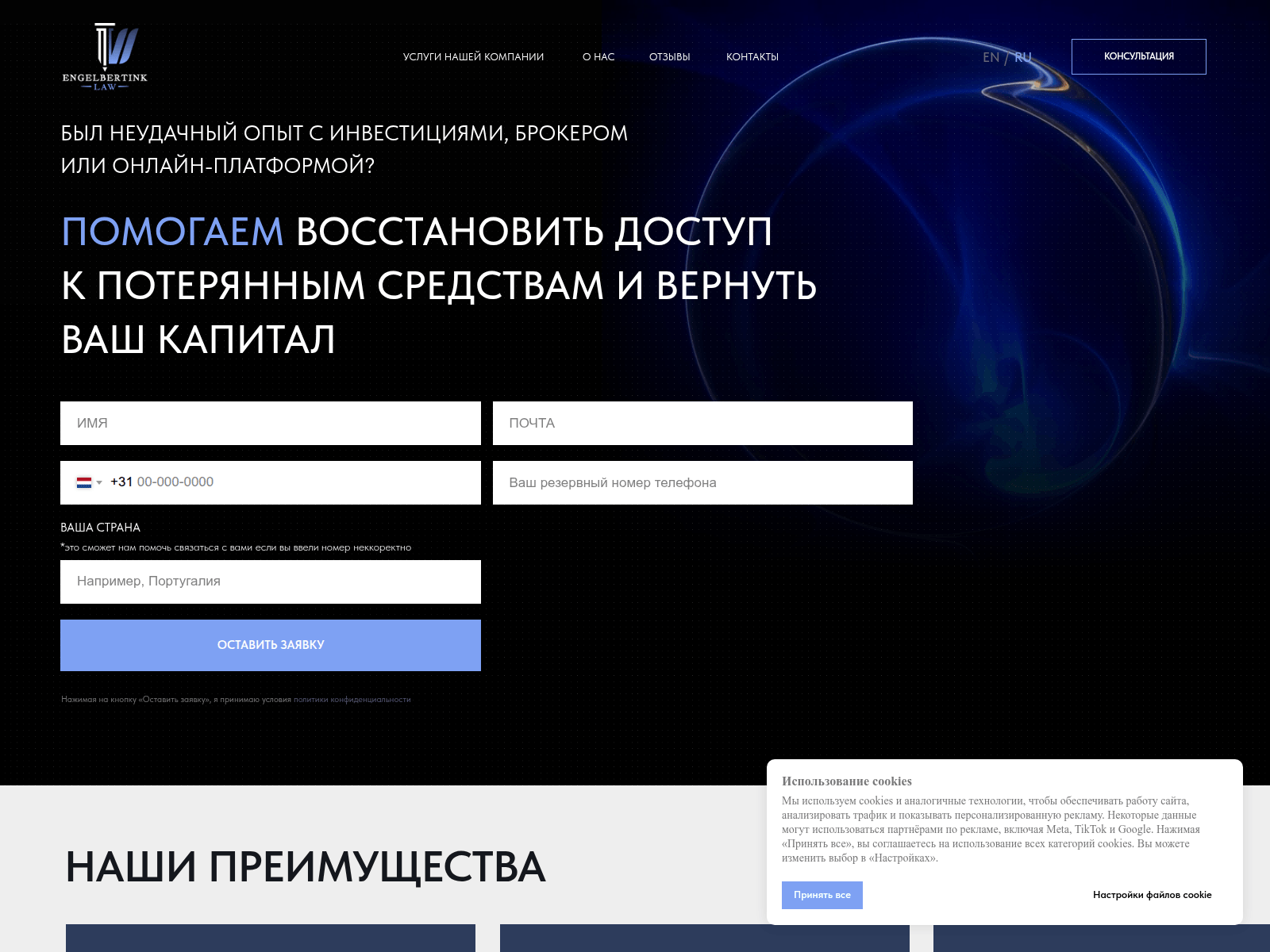
Task: Accept cookies with Принять все
Action: pyautogui.click(x=822, y=895)
